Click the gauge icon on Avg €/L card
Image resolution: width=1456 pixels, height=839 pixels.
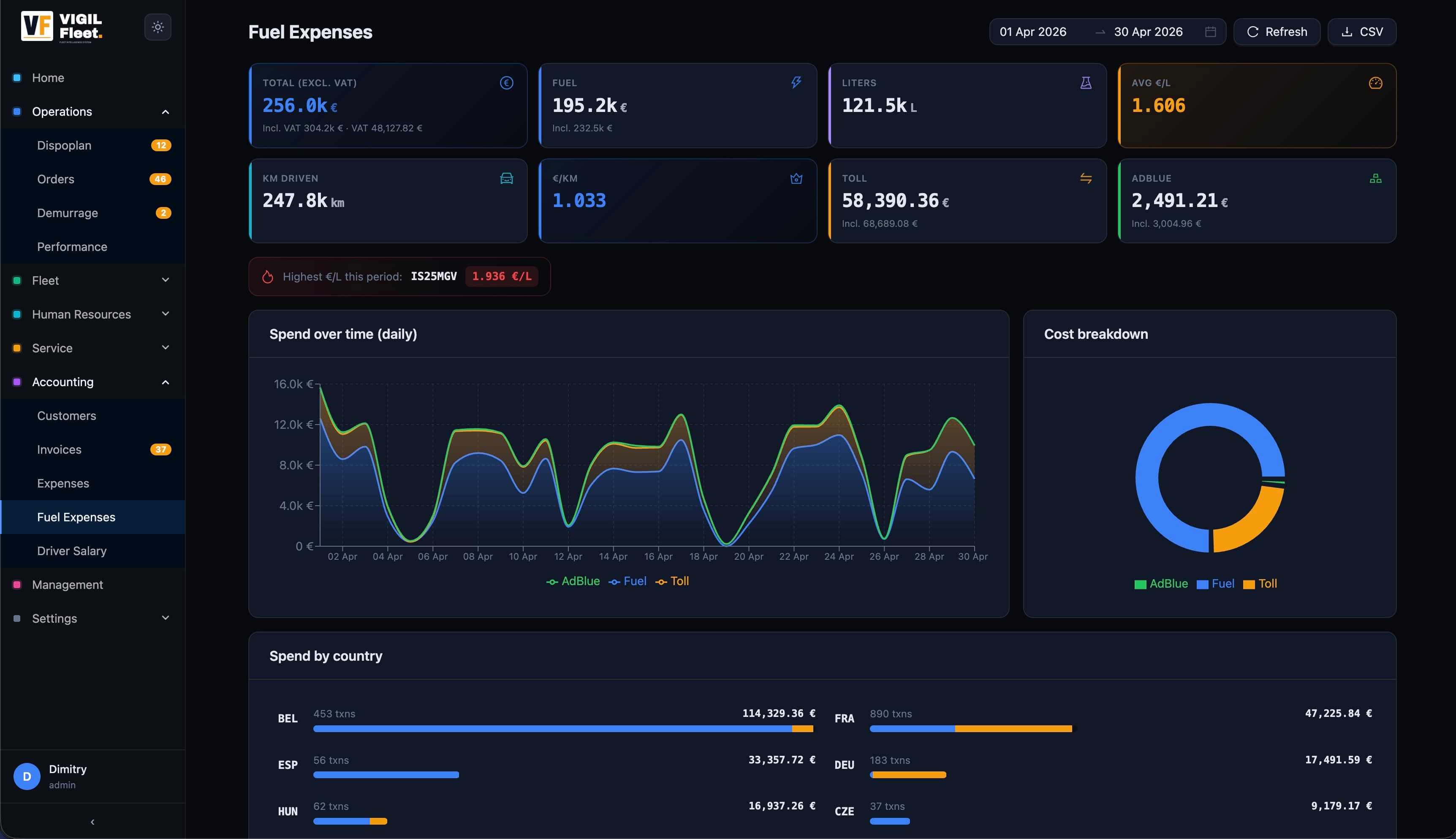pyautogui.click(x=1375, y=83)
